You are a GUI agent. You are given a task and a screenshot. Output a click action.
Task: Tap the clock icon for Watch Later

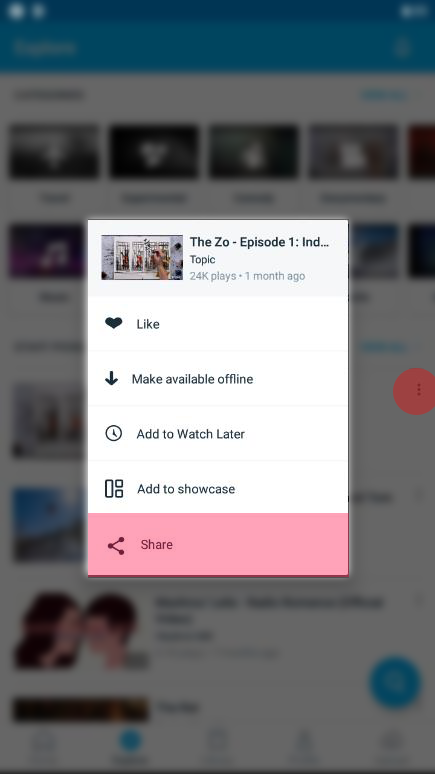(x=114, y=433)
